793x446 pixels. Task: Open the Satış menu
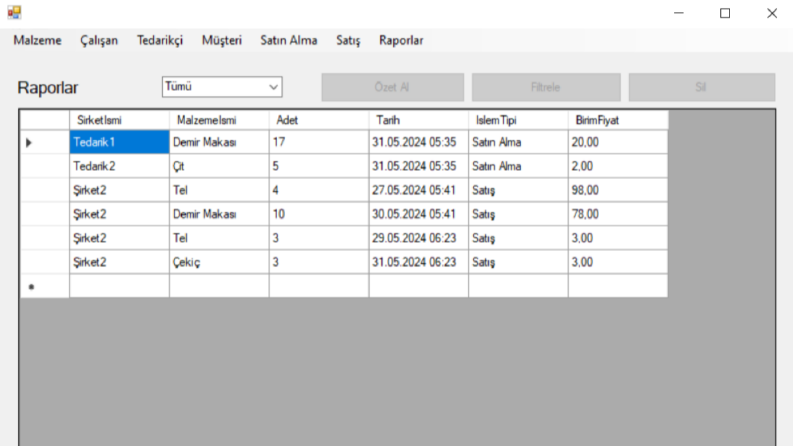click(348, 40)
